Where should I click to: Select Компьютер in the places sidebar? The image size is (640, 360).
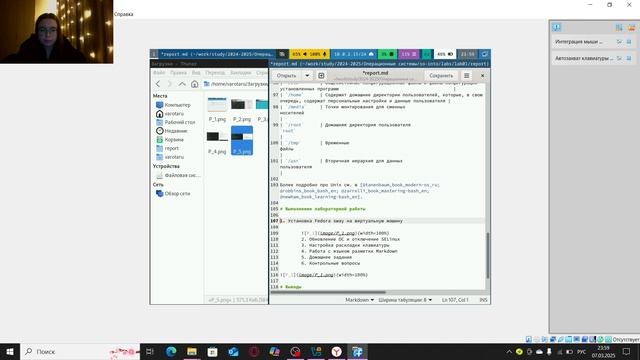(x=173, y=105)
